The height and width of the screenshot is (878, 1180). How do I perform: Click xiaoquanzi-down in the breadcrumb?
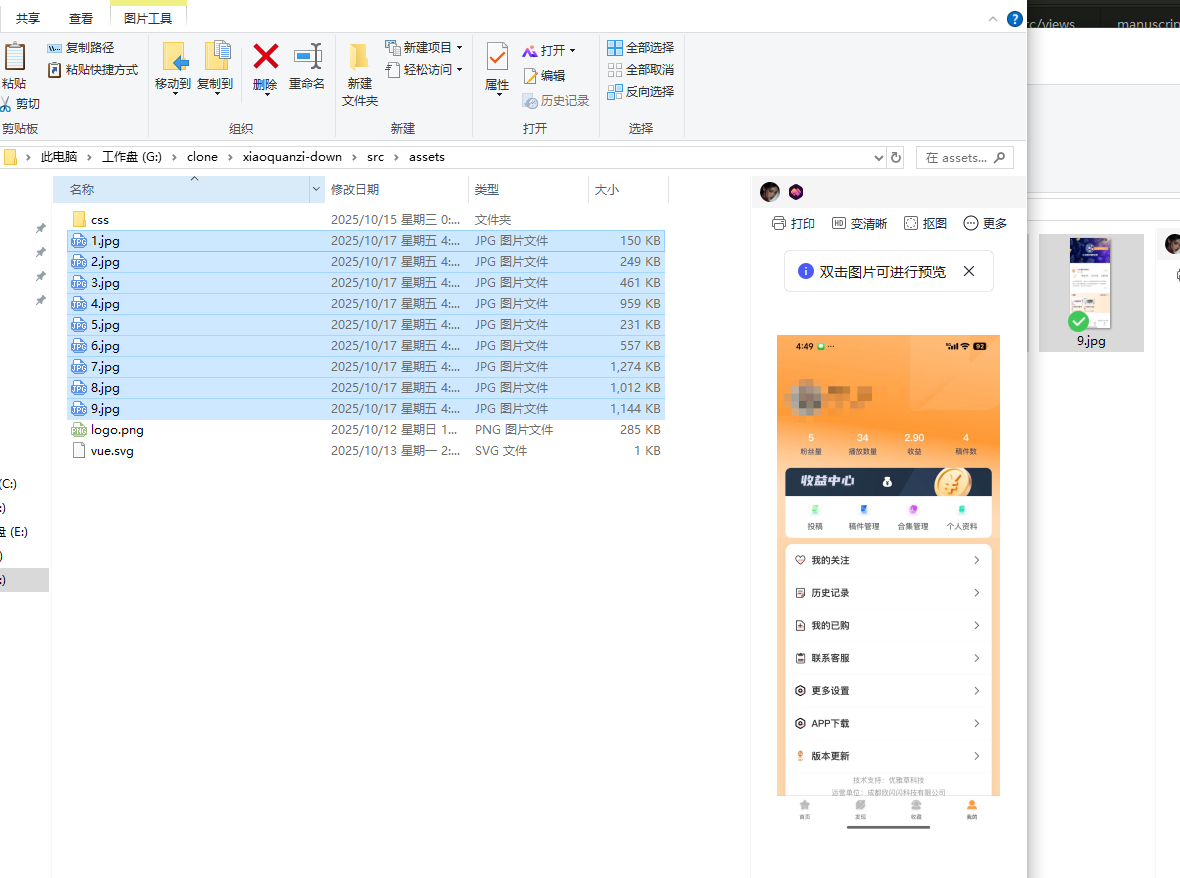point(292,156)
